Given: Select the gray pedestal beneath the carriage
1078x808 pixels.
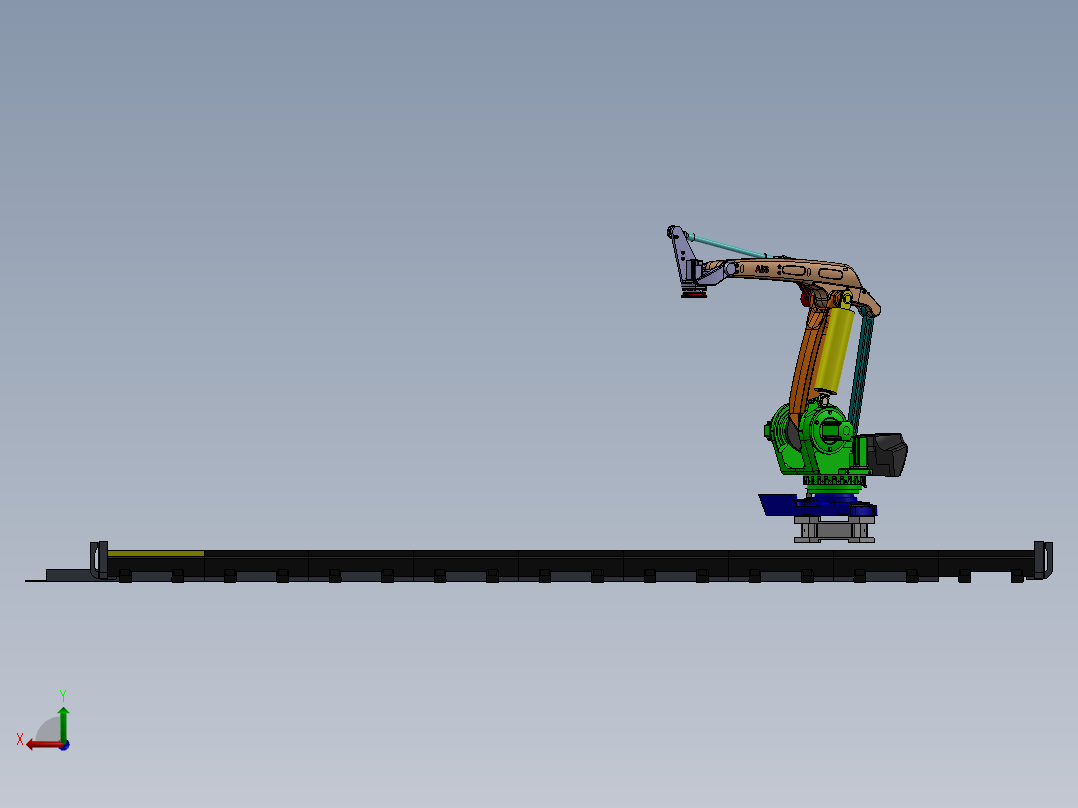Looking at the screenshot, I should click(x=834, y=529).
